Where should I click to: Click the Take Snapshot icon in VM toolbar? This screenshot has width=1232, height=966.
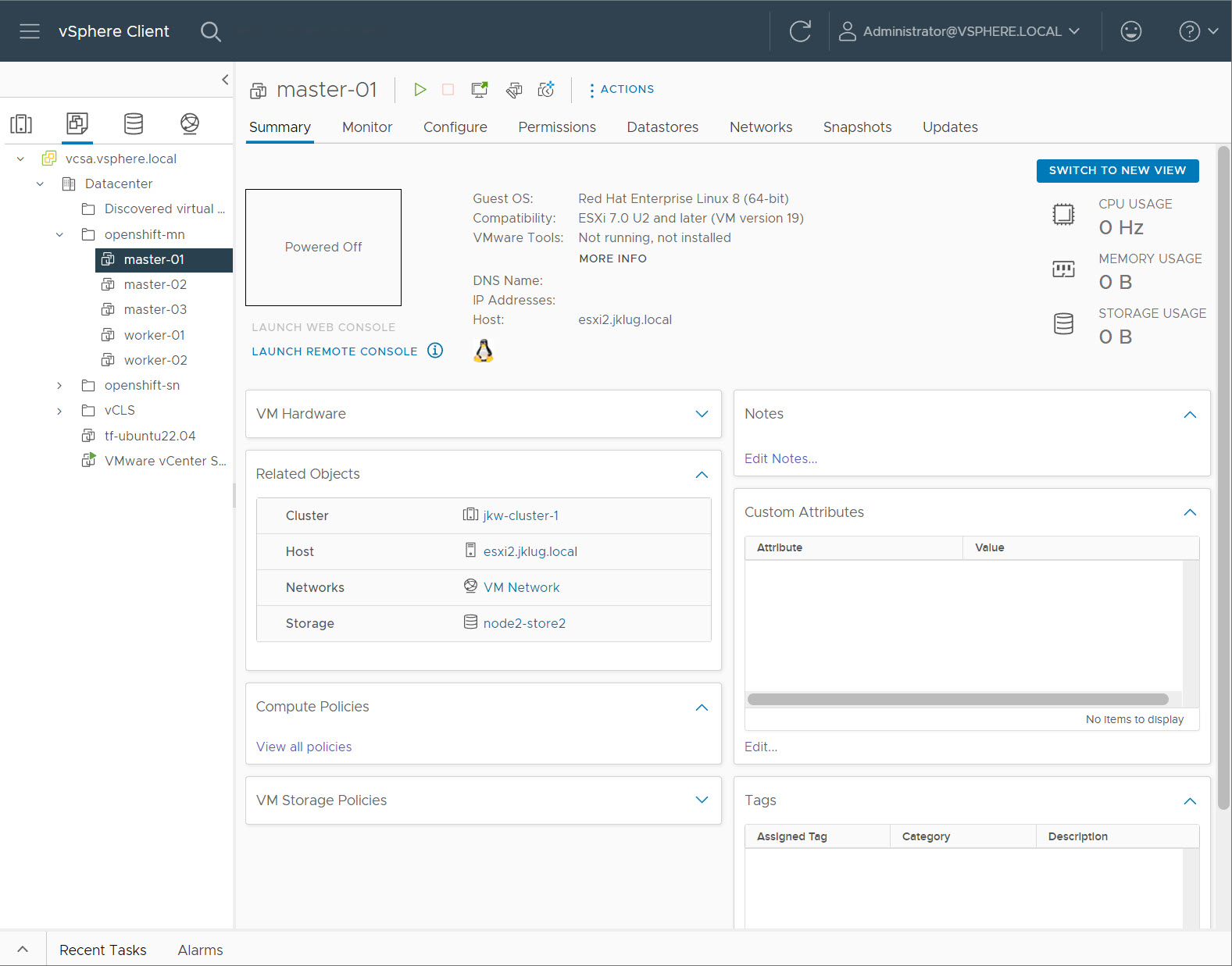coord(546,90)
